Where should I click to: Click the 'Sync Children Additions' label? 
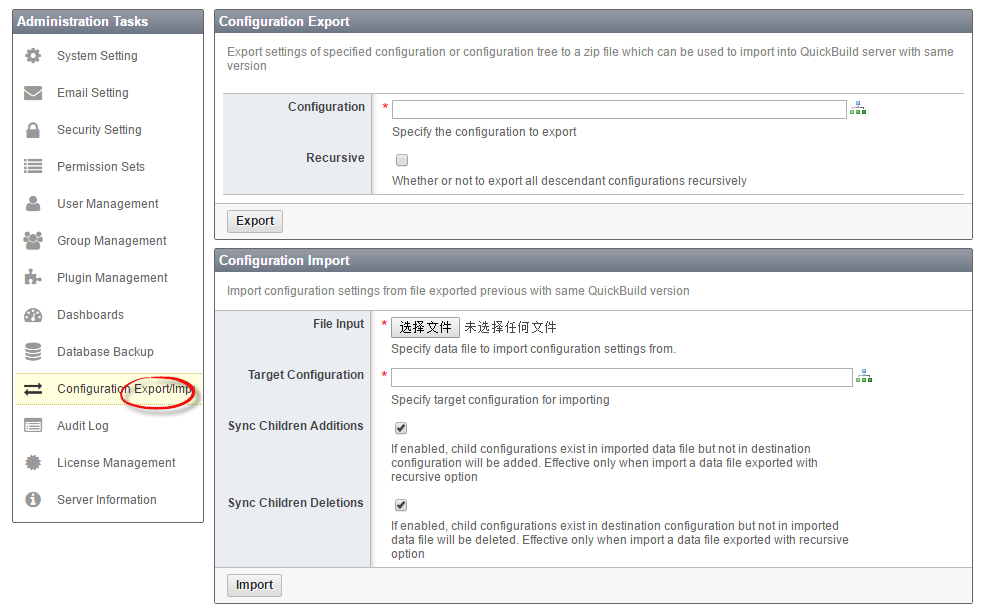pyautogui.click(x=295, y=425)
